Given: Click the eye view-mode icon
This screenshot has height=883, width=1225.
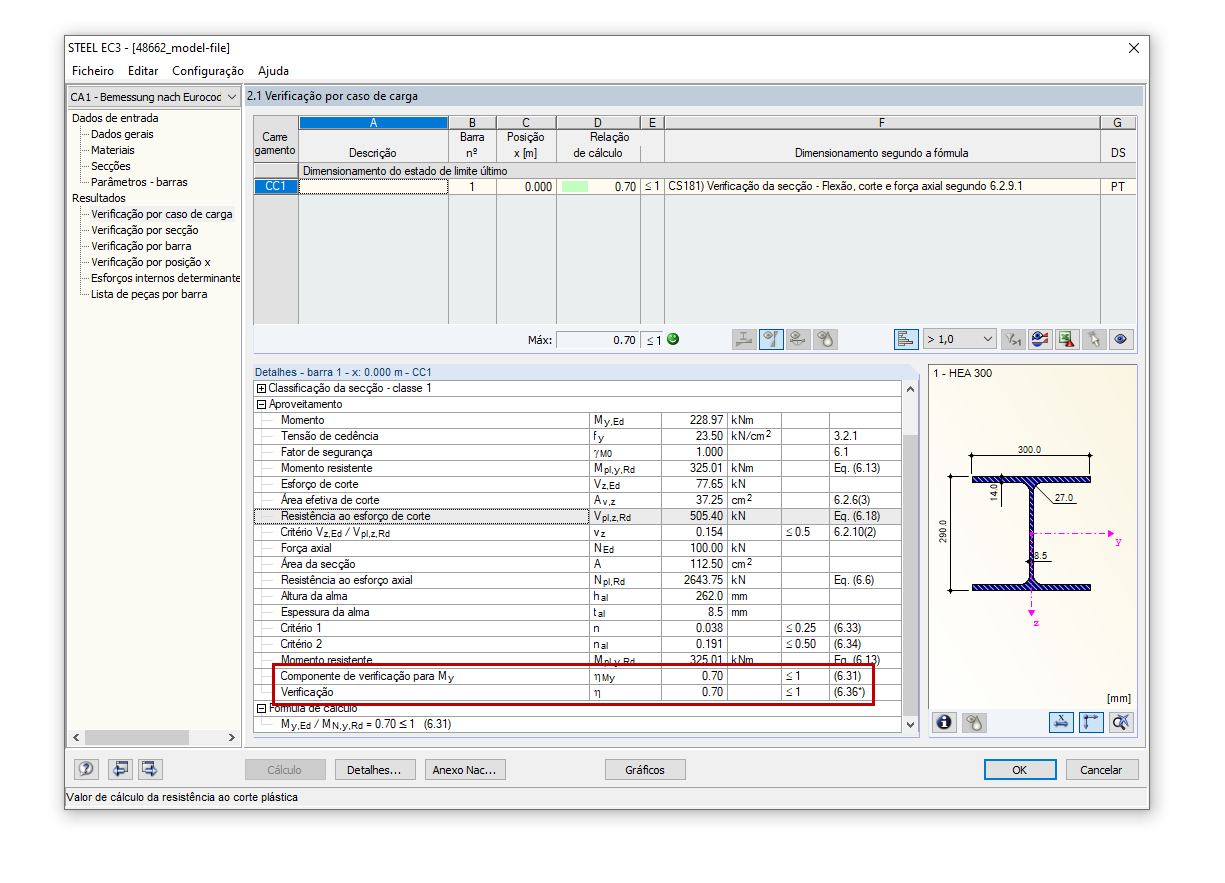Looking at the screenshot, I should coord(1121,339).
